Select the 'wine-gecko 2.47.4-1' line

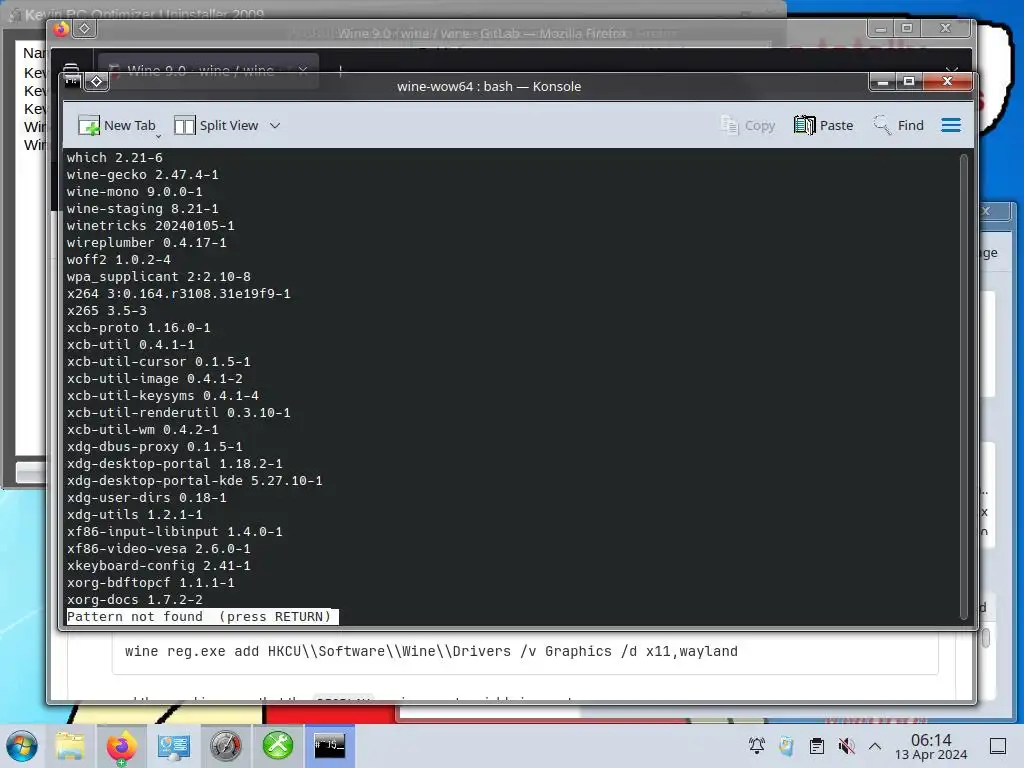[142, 174]
